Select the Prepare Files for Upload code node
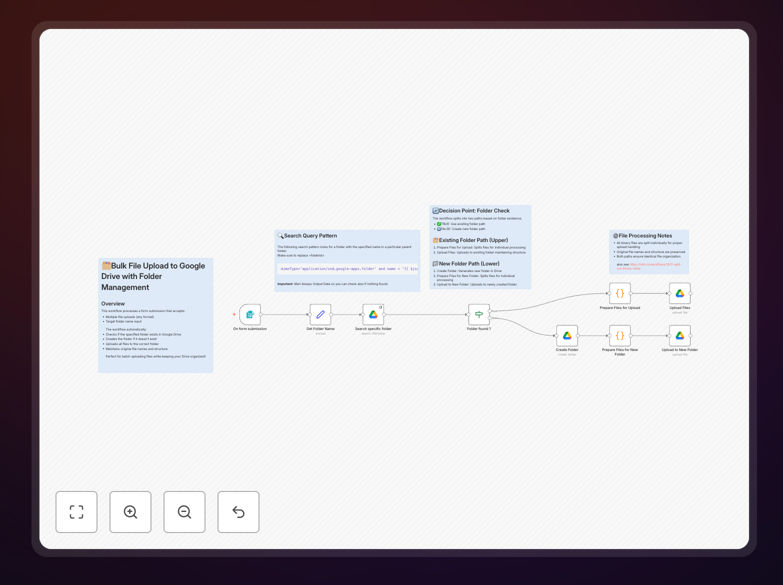The width and height of the screenshot is (783, 585). (620, 293)
